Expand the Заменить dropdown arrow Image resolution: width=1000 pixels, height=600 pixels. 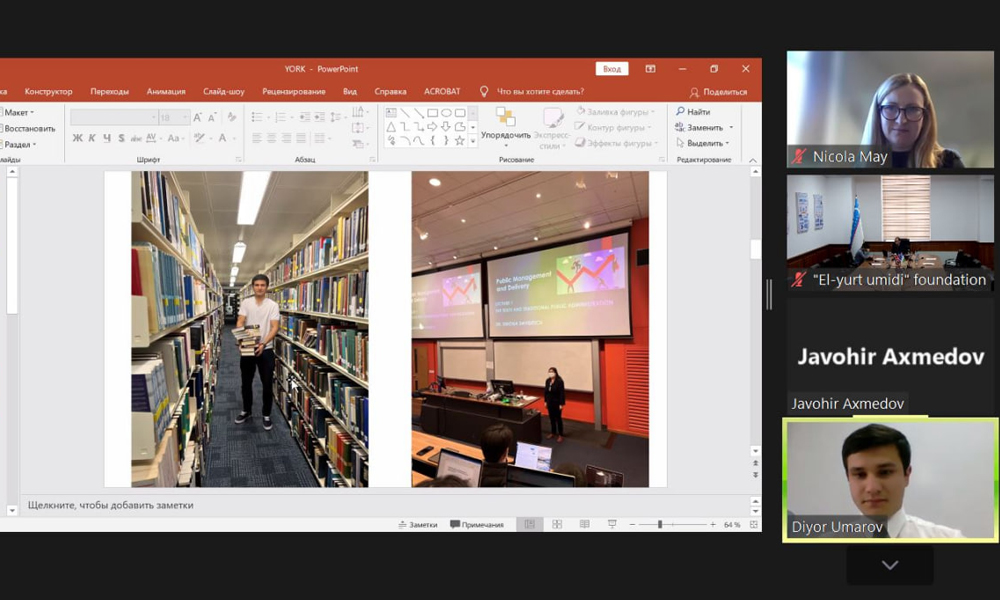(731, 128)
